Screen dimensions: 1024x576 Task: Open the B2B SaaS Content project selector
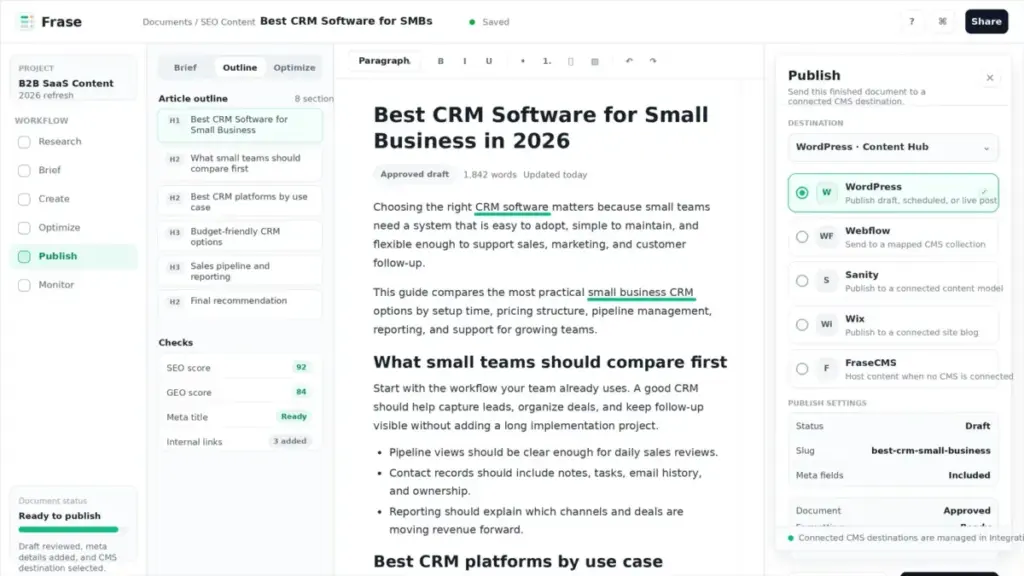pyautogui.click(x=73, y=78)
